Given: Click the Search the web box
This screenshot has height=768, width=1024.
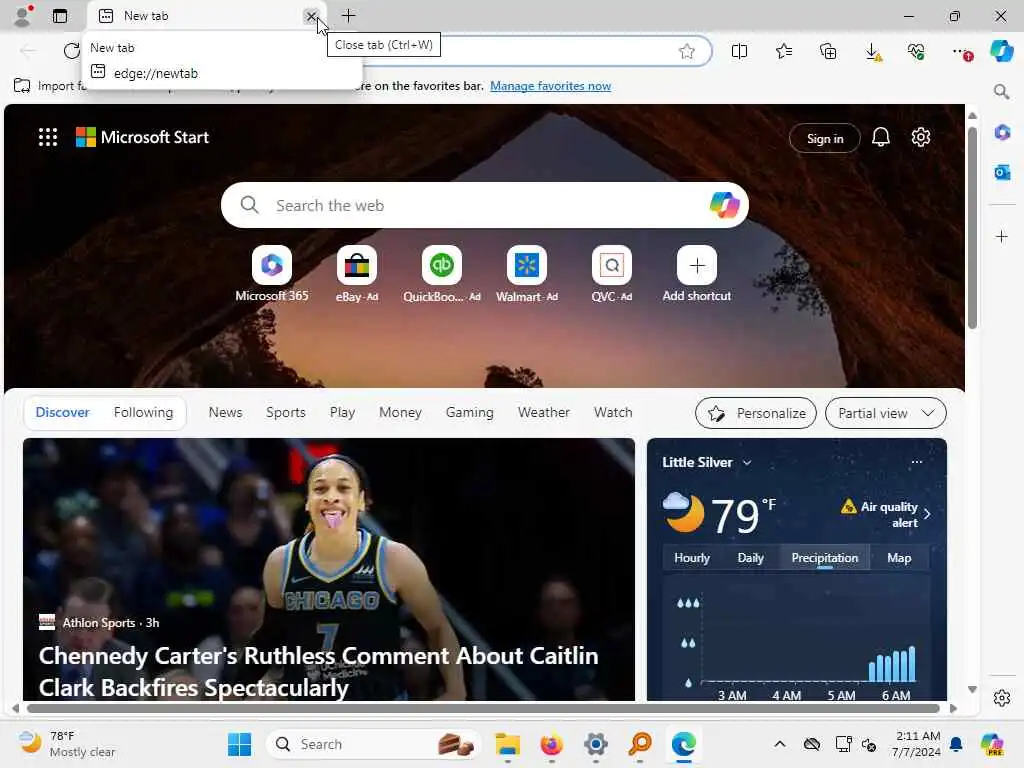Looking at the screenshot, I should pos(485,205).
